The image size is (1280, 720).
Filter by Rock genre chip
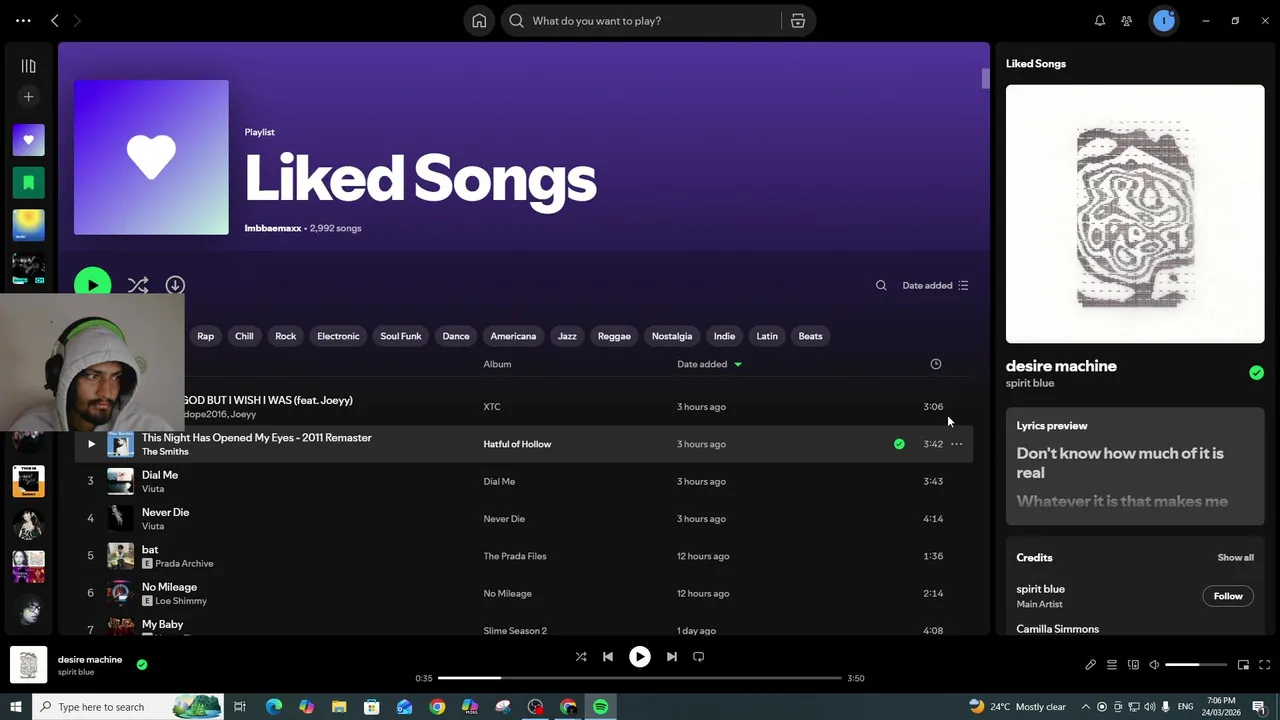(x=286, y=336)
